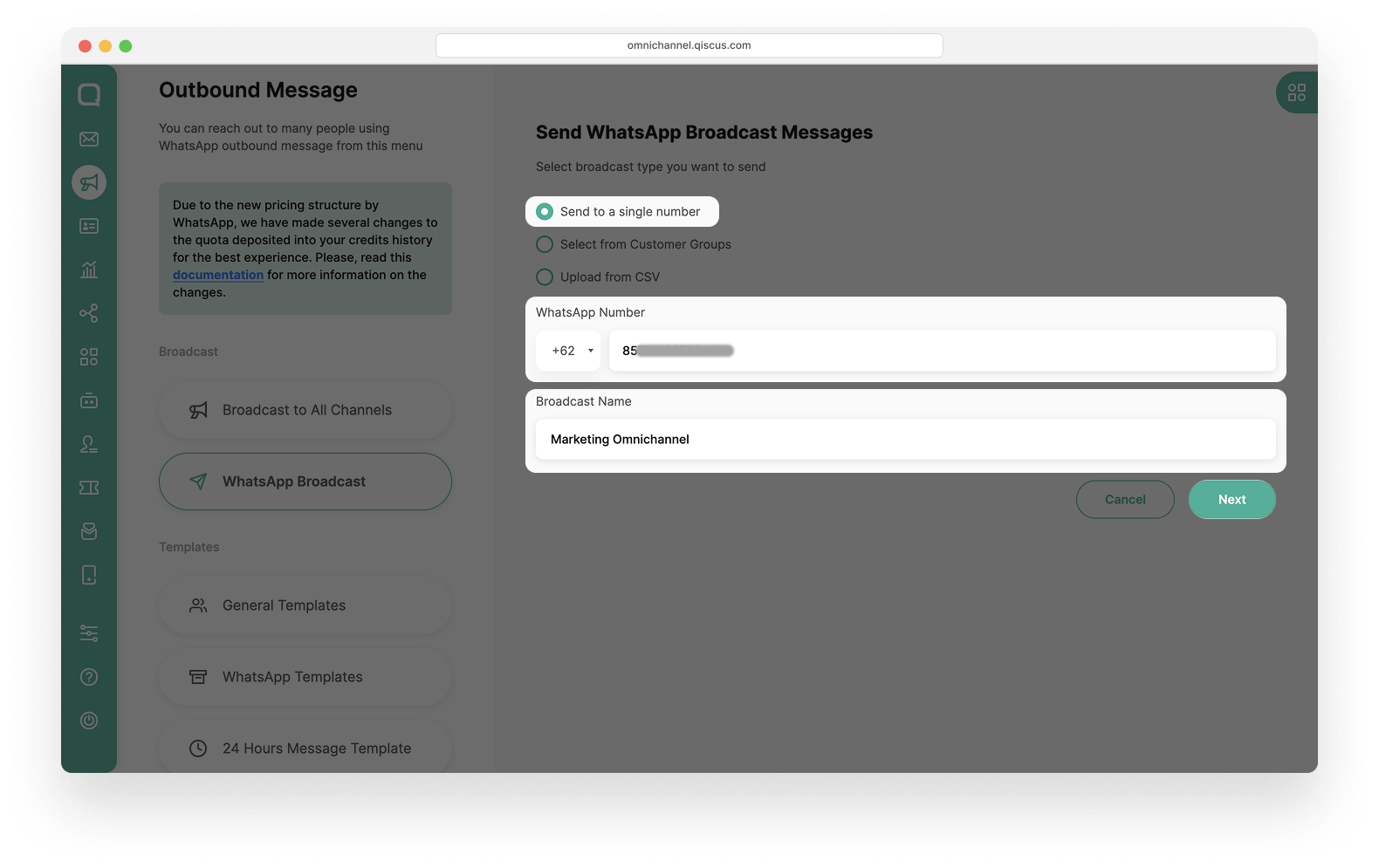Select Send to a single number option
The height and width of the screenshot is (868, 1379).
pyautogui.click(x=621, y=212)
